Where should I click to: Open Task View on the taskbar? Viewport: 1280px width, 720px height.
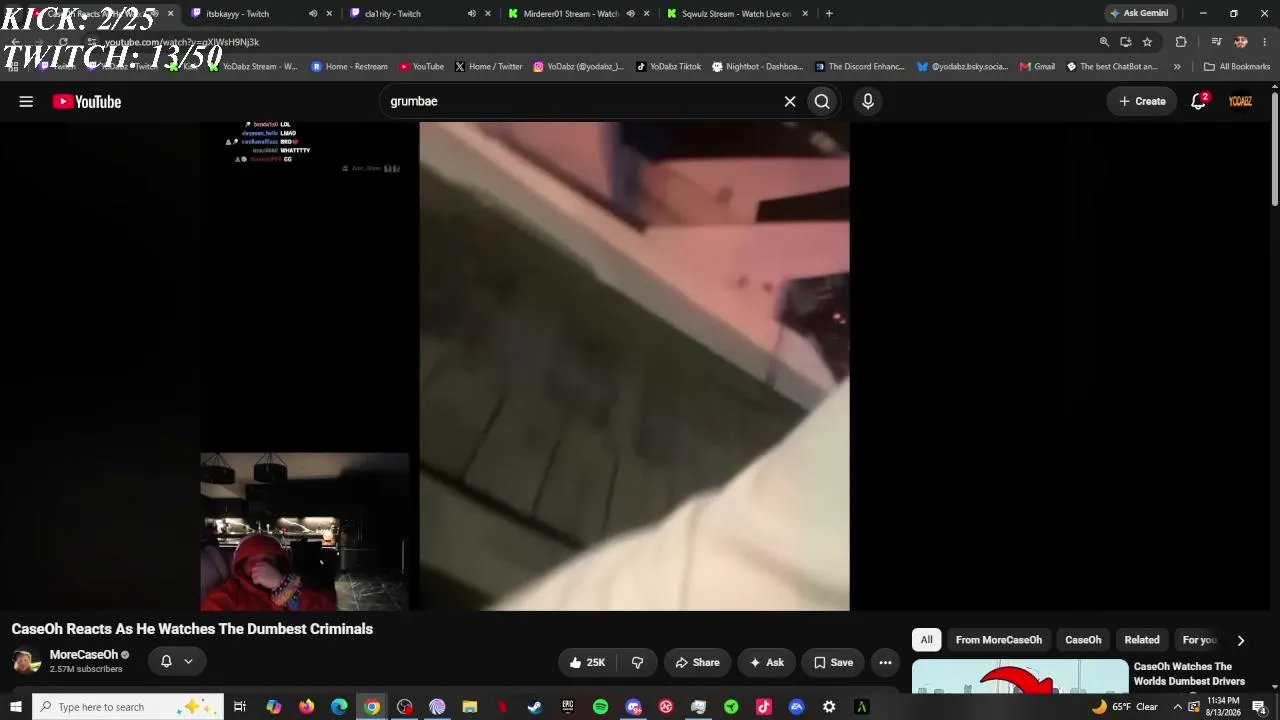pyautogui.click(x=240, y=707)
